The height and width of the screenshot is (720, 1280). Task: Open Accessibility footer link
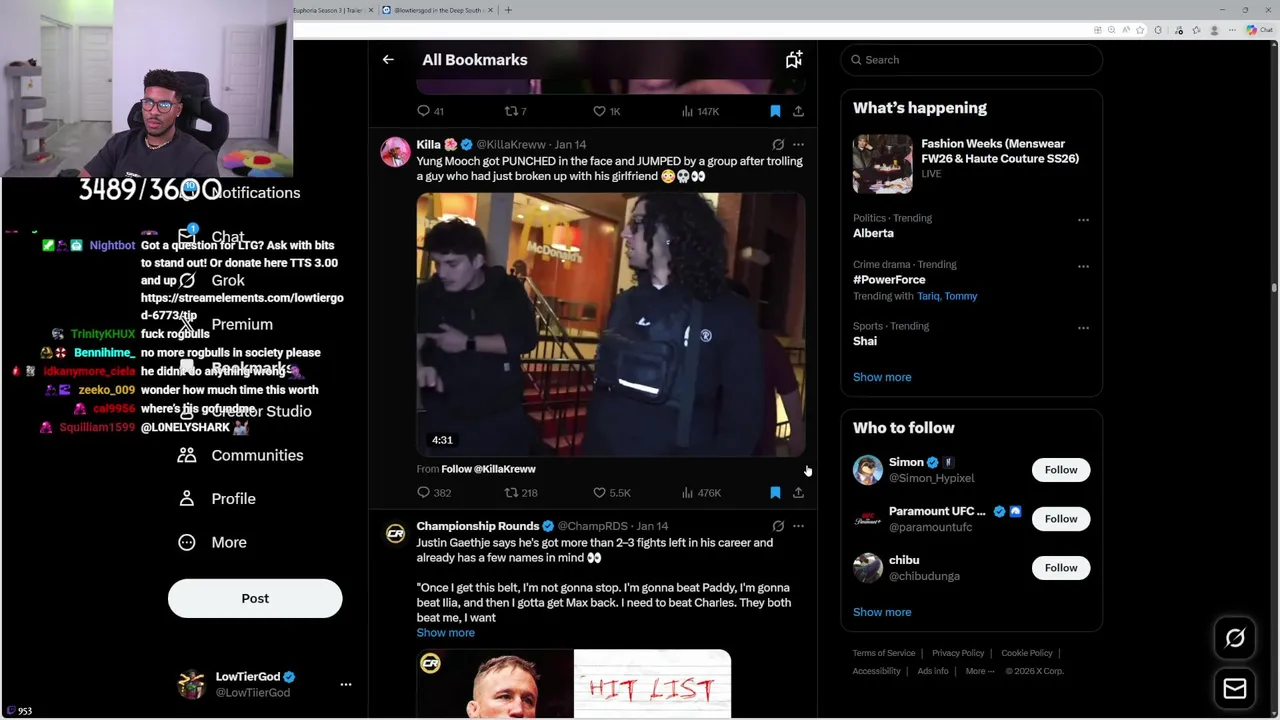point(877,671)
